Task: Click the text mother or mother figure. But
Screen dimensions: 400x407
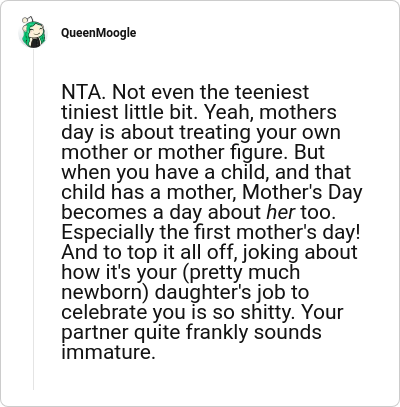Action: (x=193, y=152)
